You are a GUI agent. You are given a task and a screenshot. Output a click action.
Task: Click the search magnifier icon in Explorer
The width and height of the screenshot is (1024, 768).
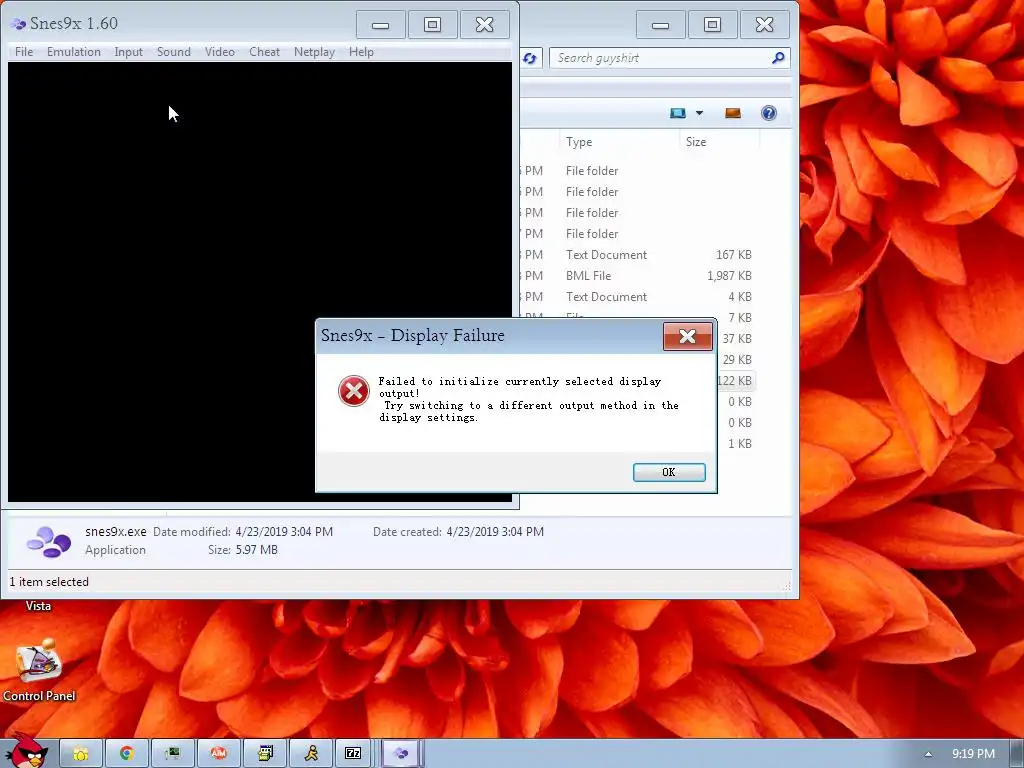(x=778, y=58)
